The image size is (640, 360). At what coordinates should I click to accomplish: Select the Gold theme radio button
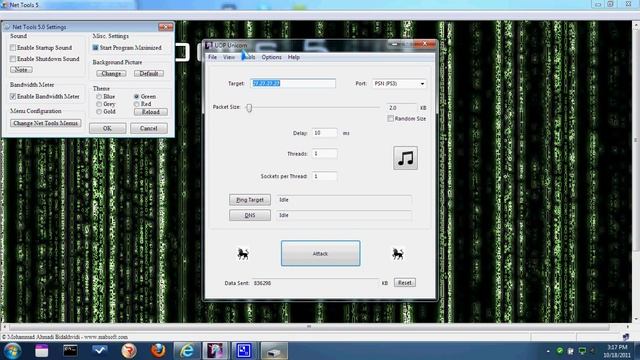[99, 111]
